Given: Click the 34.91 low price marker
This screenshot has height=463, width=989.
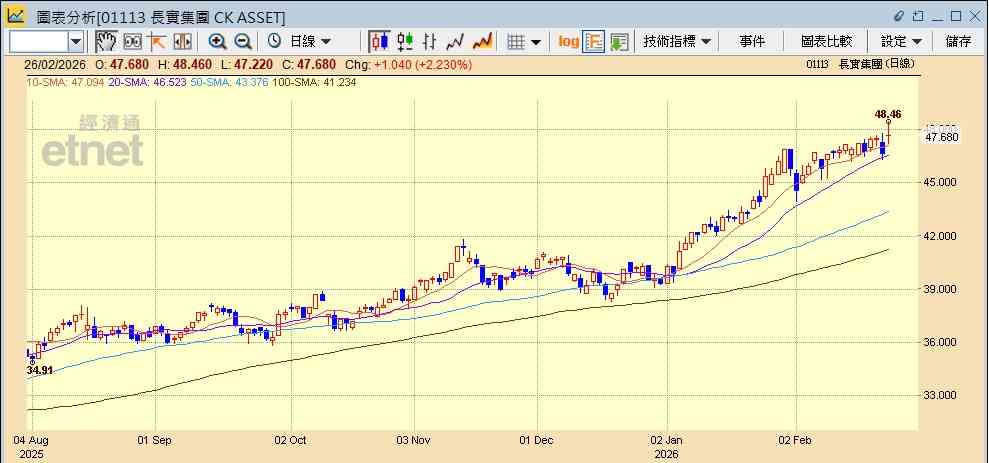Looking at the screenshot, I should click(39, 370).
